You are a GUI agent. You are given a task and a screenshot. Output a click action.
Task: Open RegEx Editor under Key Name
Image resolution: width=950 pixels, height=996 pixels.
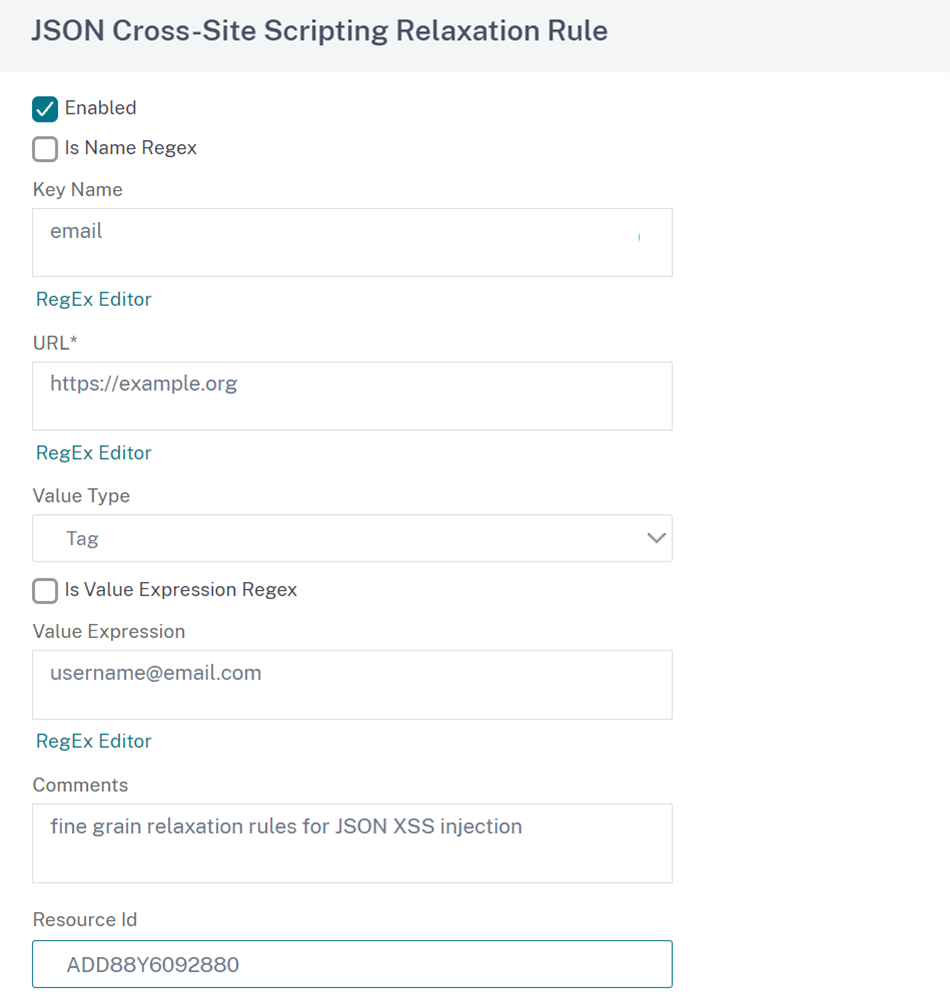(x=94, y=299)
